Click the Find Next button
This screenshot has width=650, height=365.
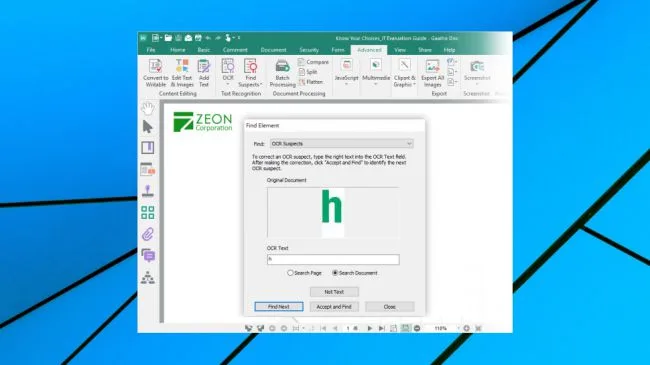click(279, 307)
